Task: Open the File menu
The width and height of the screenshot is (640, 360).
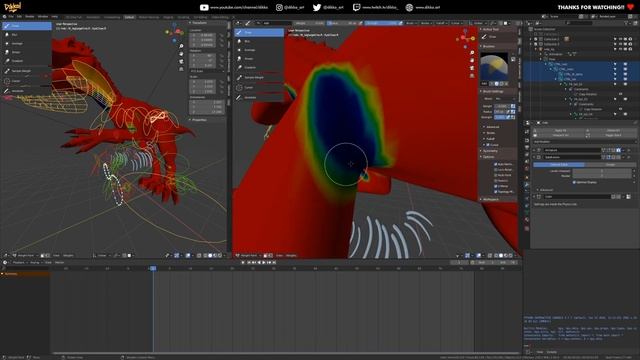Action: 11,17
